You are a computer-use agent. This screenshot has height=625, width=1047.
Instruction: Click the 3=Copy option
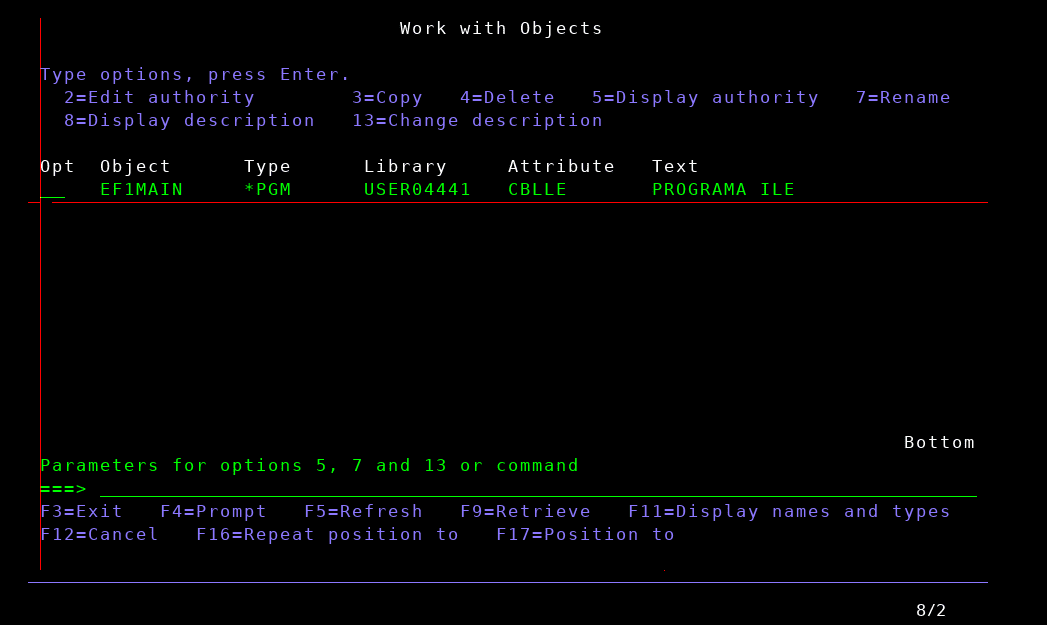pos(387,97)
